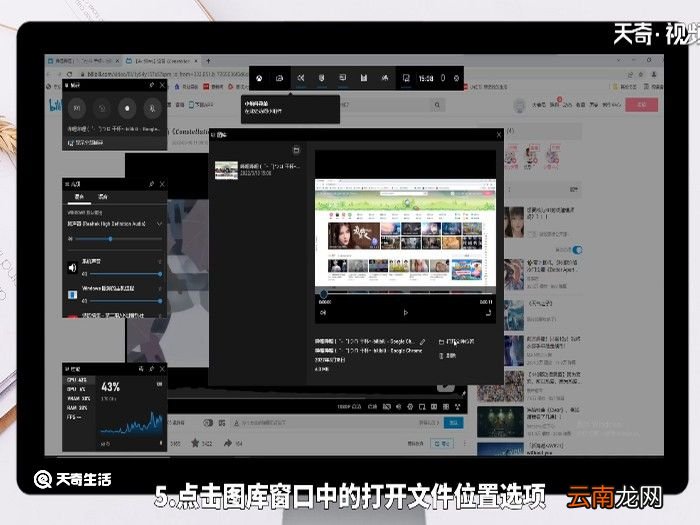Open the widget menu in Game Bar
The height and width of the screenshot is (525, 700).
[x=279, y=78]
